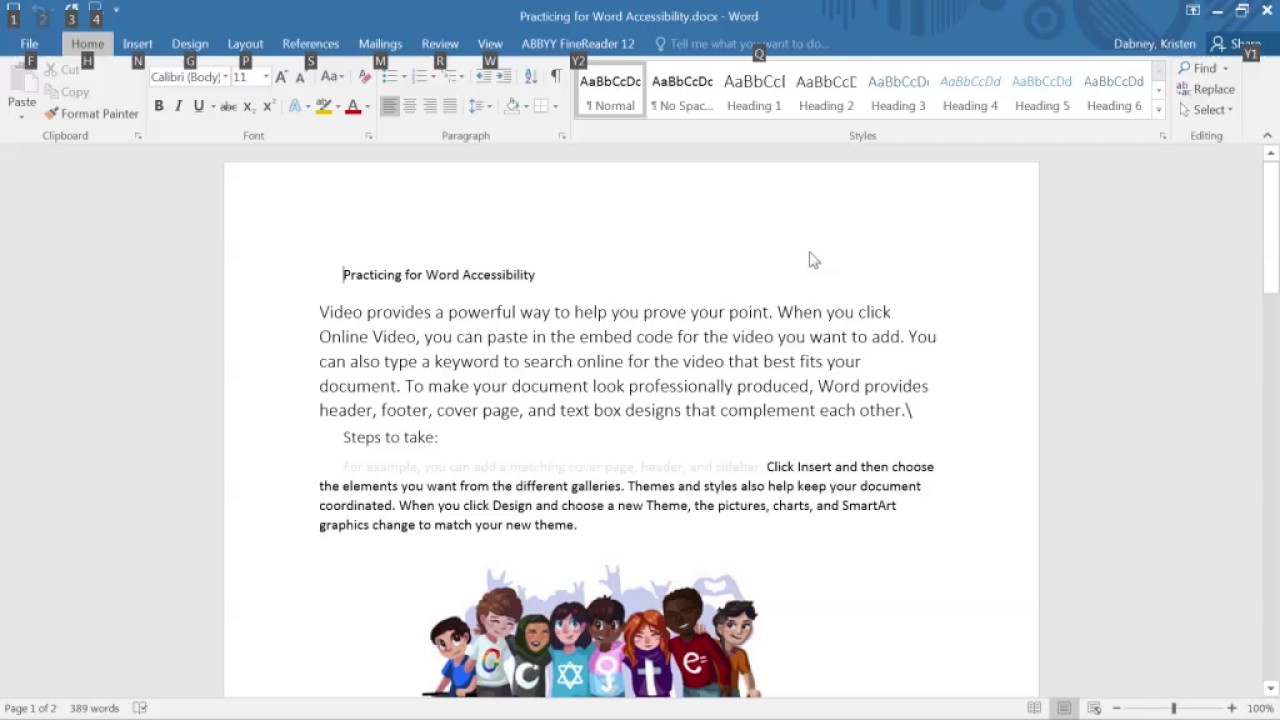1280x720 pixels.
Task: Open the Select dropdown in Editing
Action: tap(1206, 110)
